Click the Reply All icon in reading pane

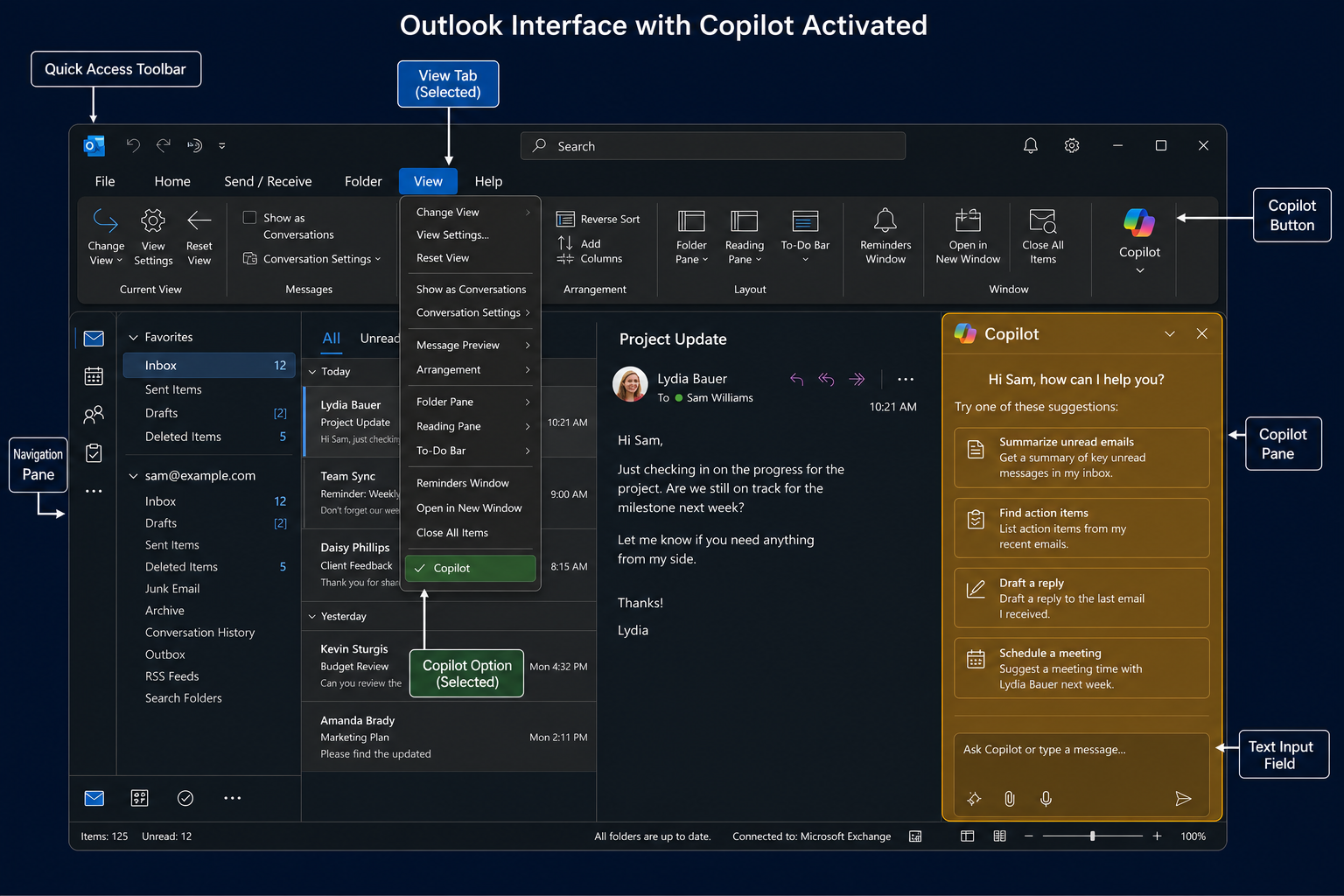[x=826, y=379]
